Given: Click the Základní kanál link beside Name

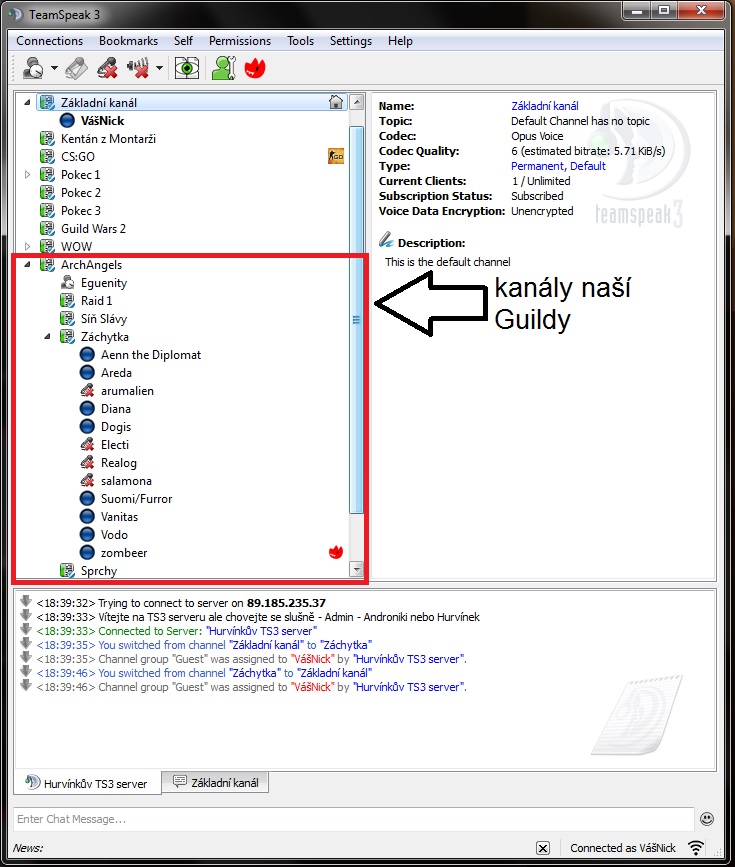Looking at the screenshot, I should tap(544, 106).
